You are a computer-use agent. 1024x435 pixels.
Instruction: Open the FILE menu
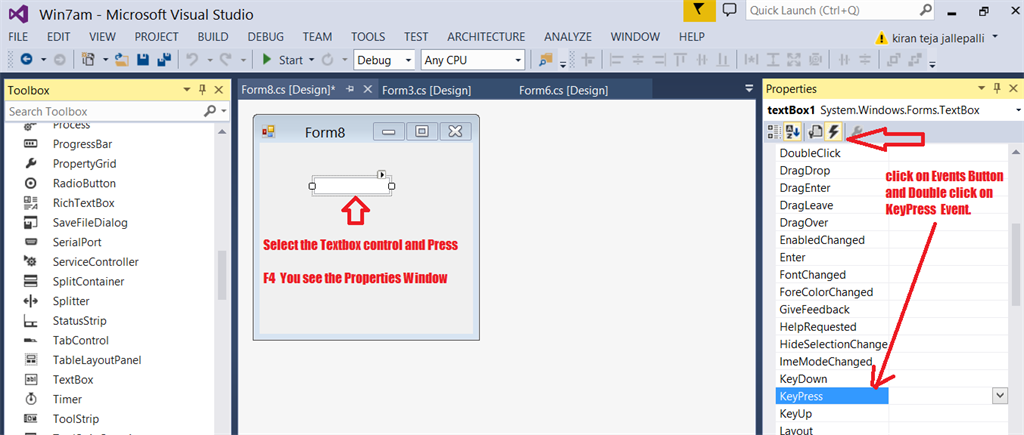pos(18,37)
